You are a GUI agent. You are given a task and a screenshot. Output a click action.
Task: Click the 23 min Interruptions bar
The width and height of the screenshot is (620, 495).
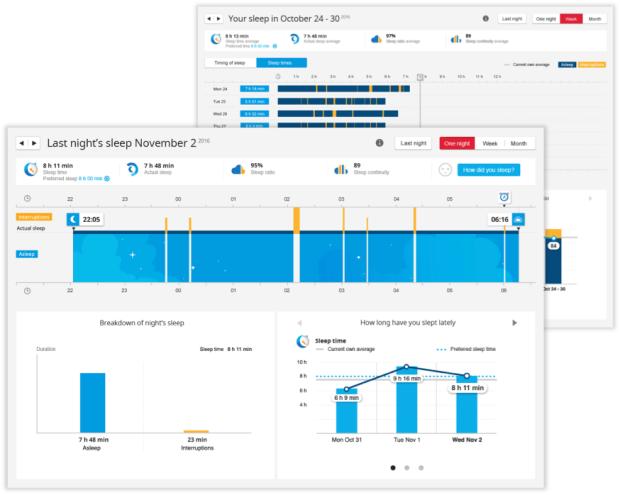pos(196,431)
